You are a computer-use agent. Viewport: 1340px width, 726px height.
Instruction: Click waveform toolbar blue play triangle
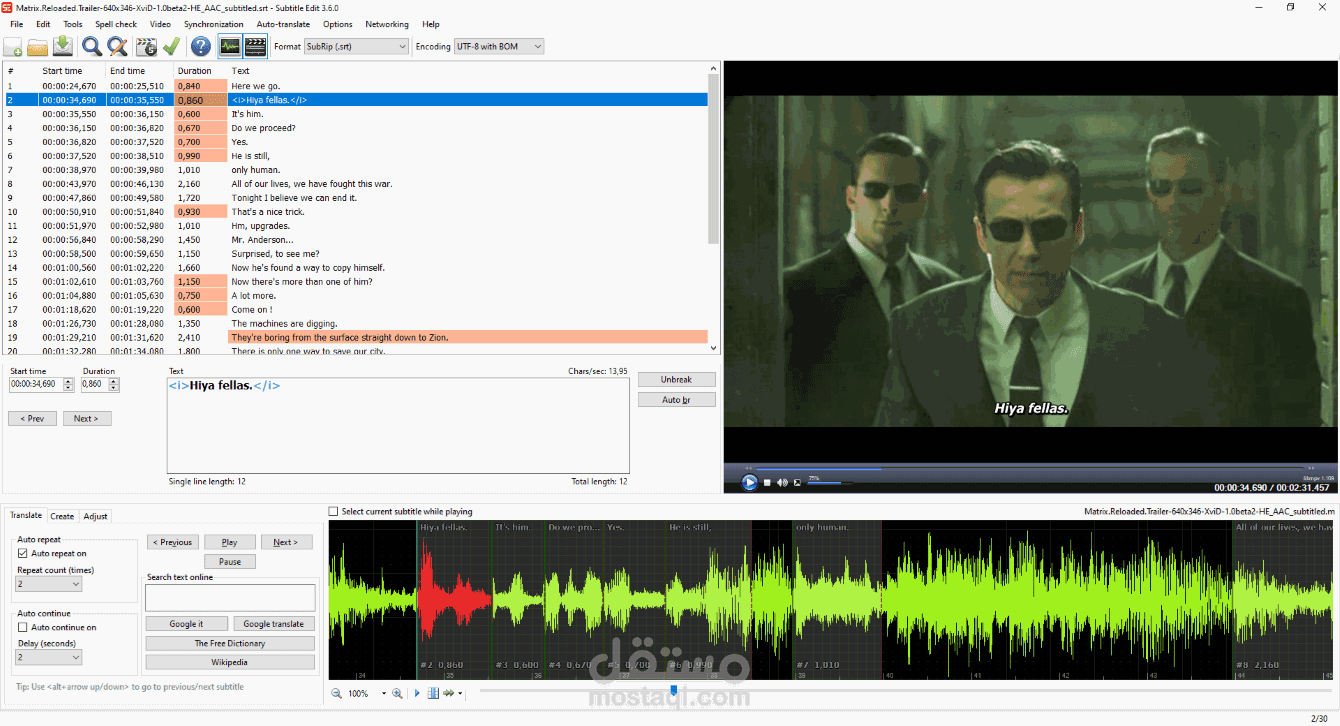pyautogui.click(x=418, y=693)
